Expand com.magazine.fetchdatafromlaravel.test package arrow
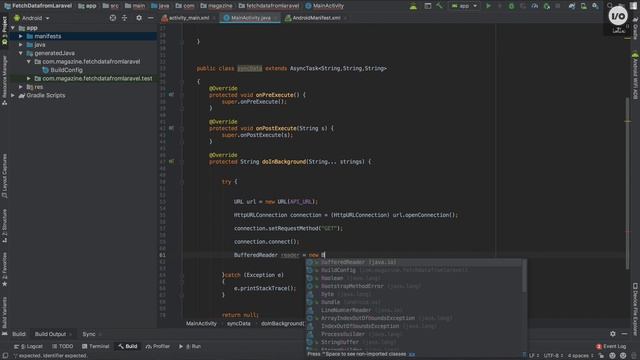 [29, 78]
